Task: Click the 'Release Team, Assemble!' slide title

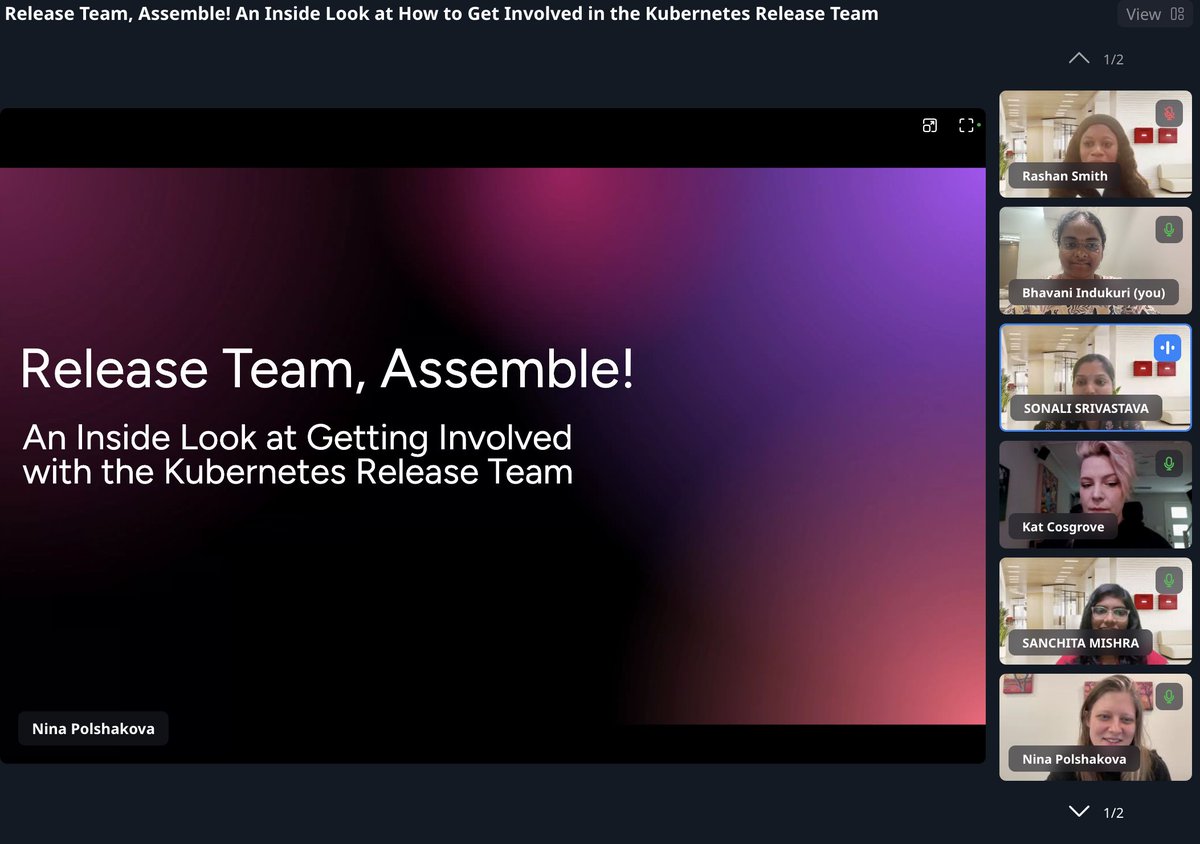Action: [x=327, y=368]
